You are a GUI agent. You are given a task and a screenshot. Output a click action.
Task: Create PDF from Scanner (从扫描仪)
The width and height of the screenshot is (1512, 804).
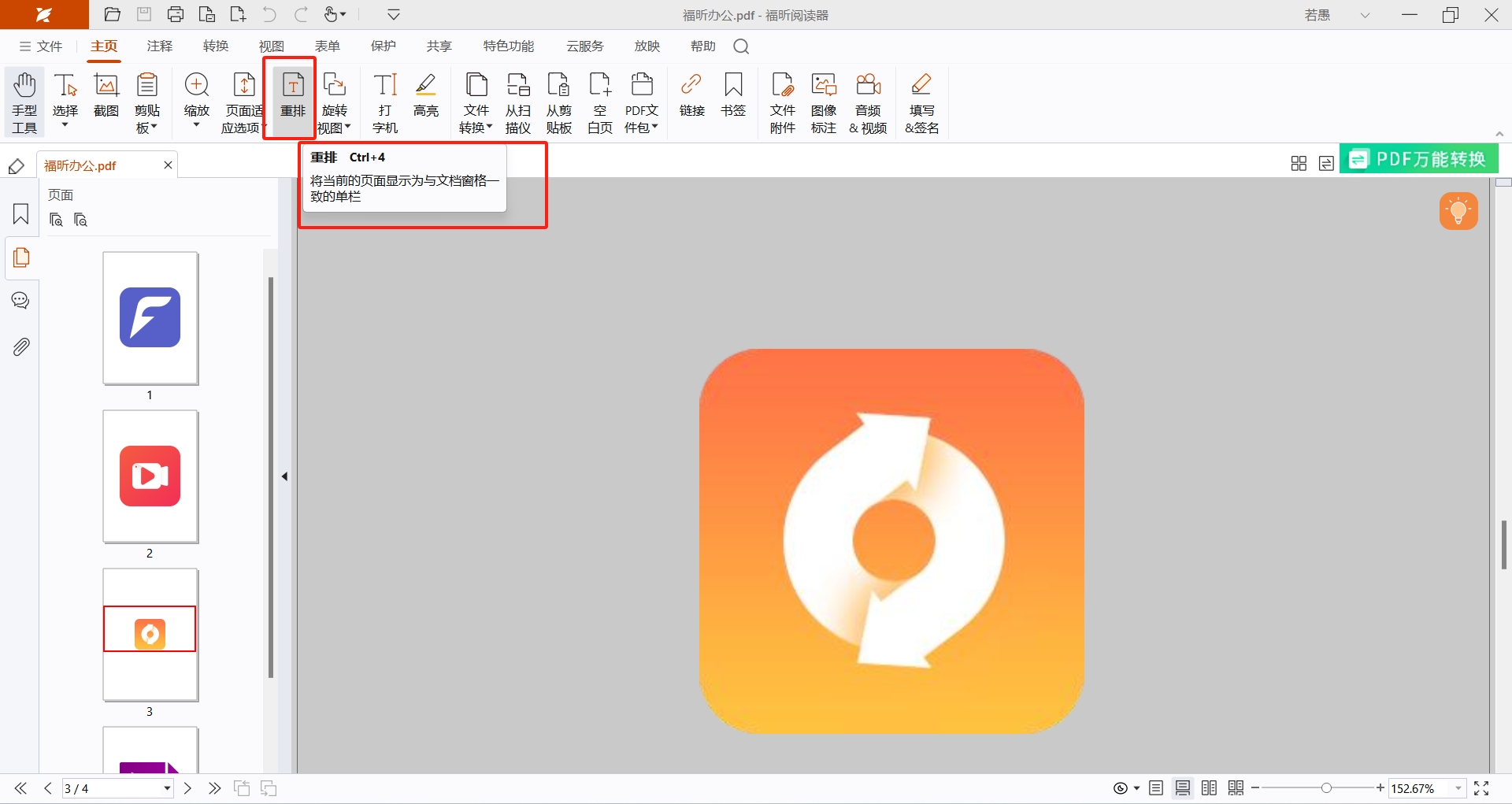[518, 102]
